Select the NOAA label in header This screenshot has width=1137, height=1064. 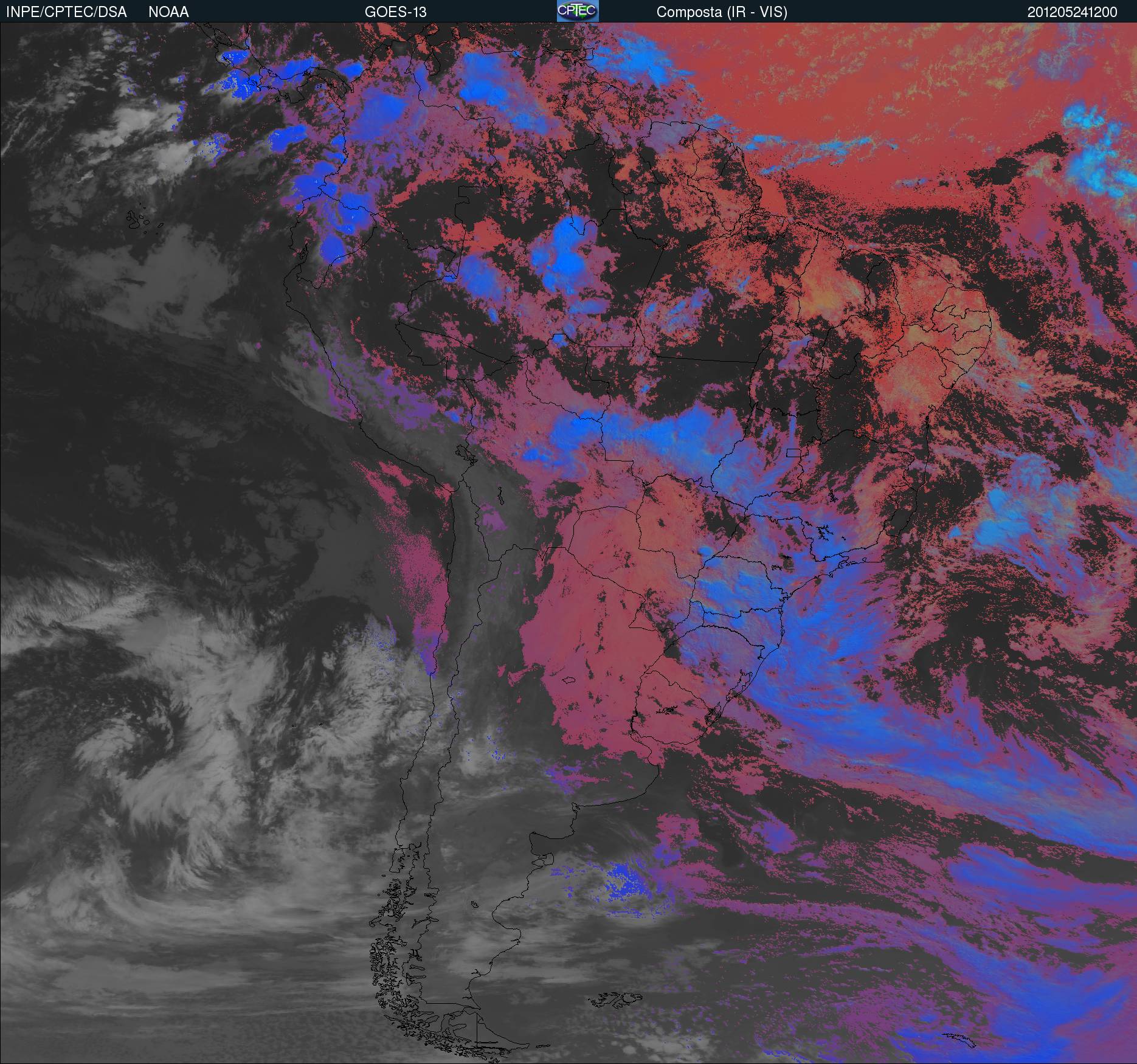tap(168, 12)
